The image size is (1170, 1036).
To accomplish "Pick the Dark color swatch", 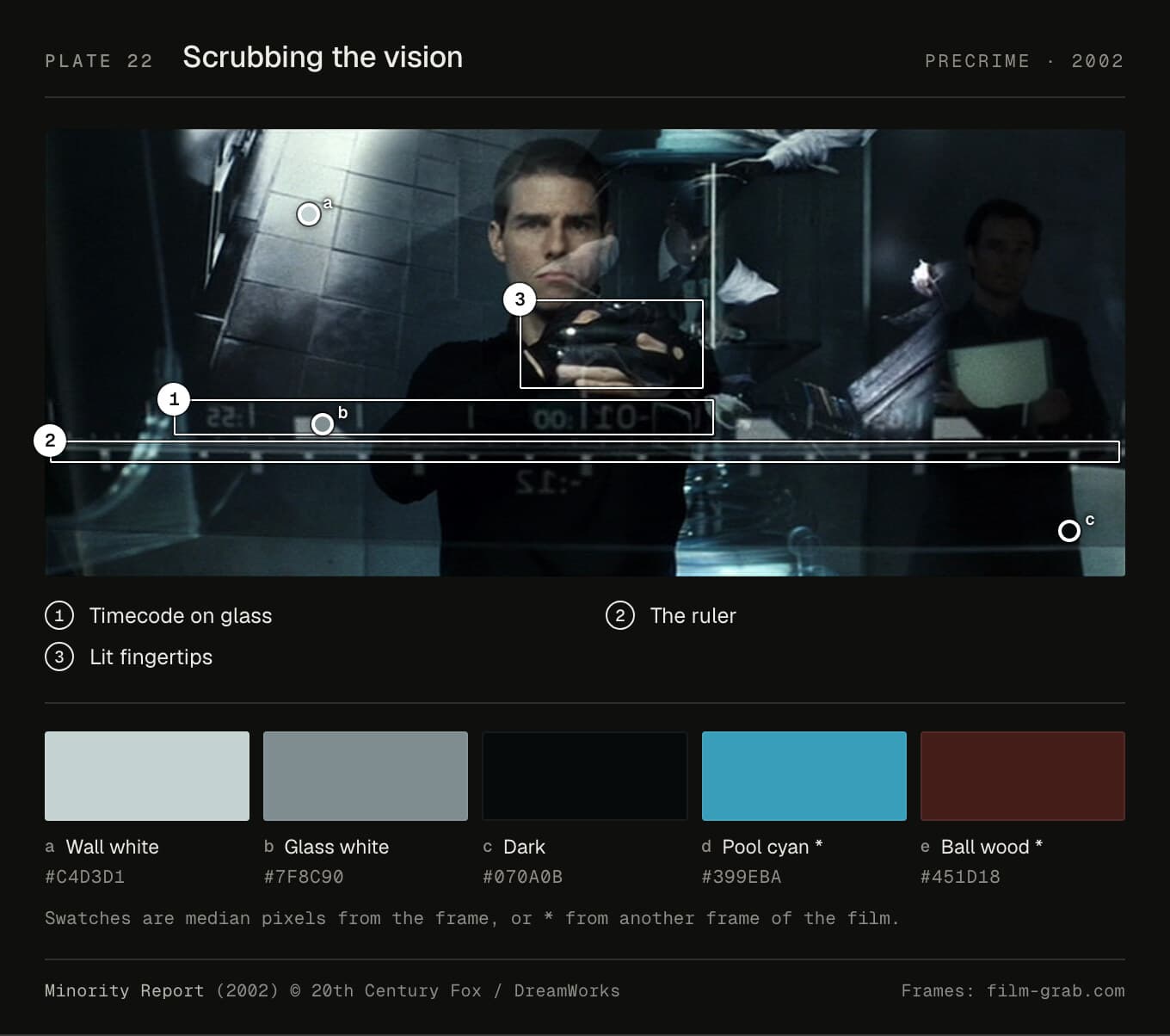I will tap(585, 776).
